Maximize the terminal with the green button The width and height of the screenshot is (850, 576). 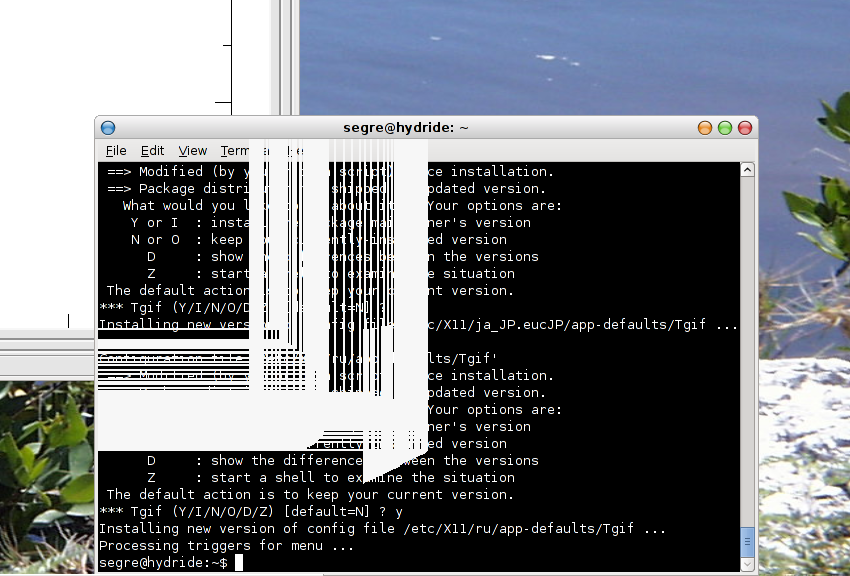click(725, 128)
